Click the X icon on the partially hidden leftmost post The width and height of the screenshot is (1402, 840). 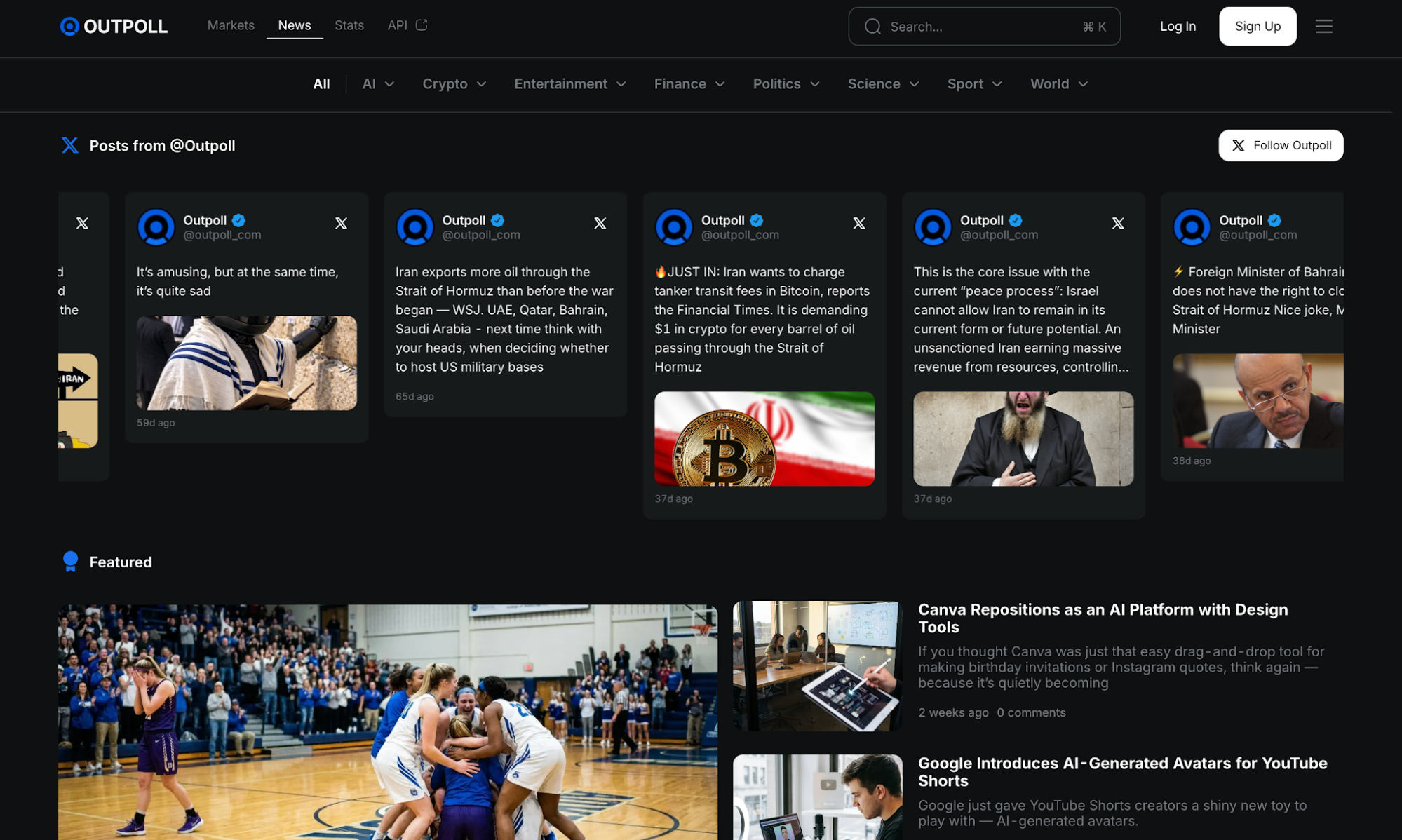(x=82, y=223)
